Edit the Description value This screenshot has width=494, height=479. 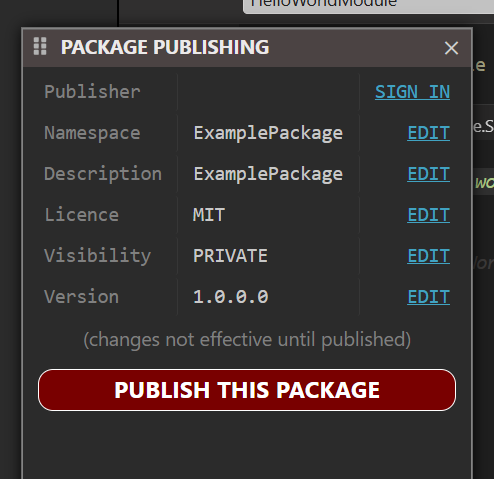428,174
